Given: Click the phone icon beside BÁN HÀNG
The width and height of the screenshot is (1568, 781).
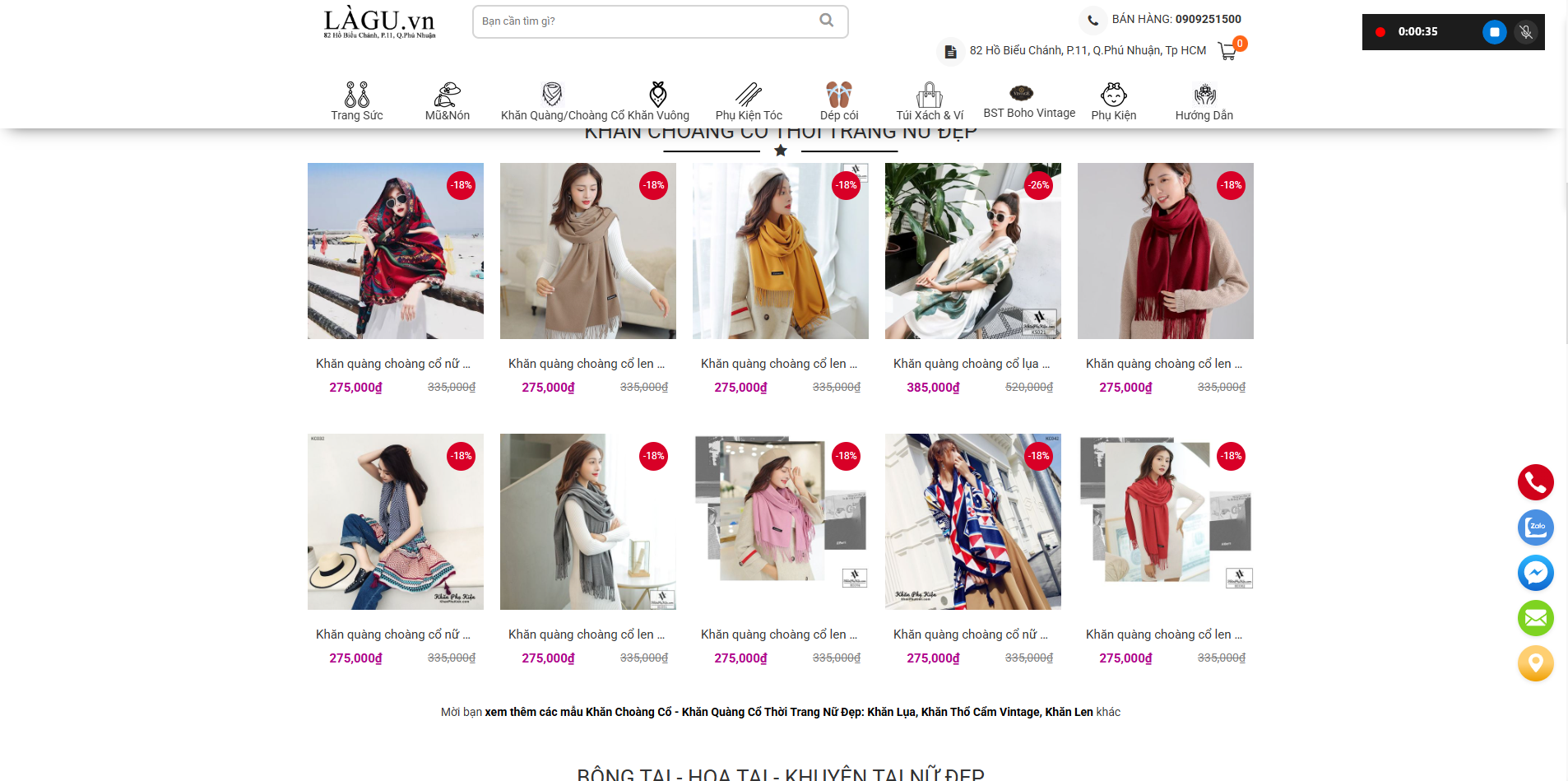Looking at the screenshot, I should (1092, 20).
